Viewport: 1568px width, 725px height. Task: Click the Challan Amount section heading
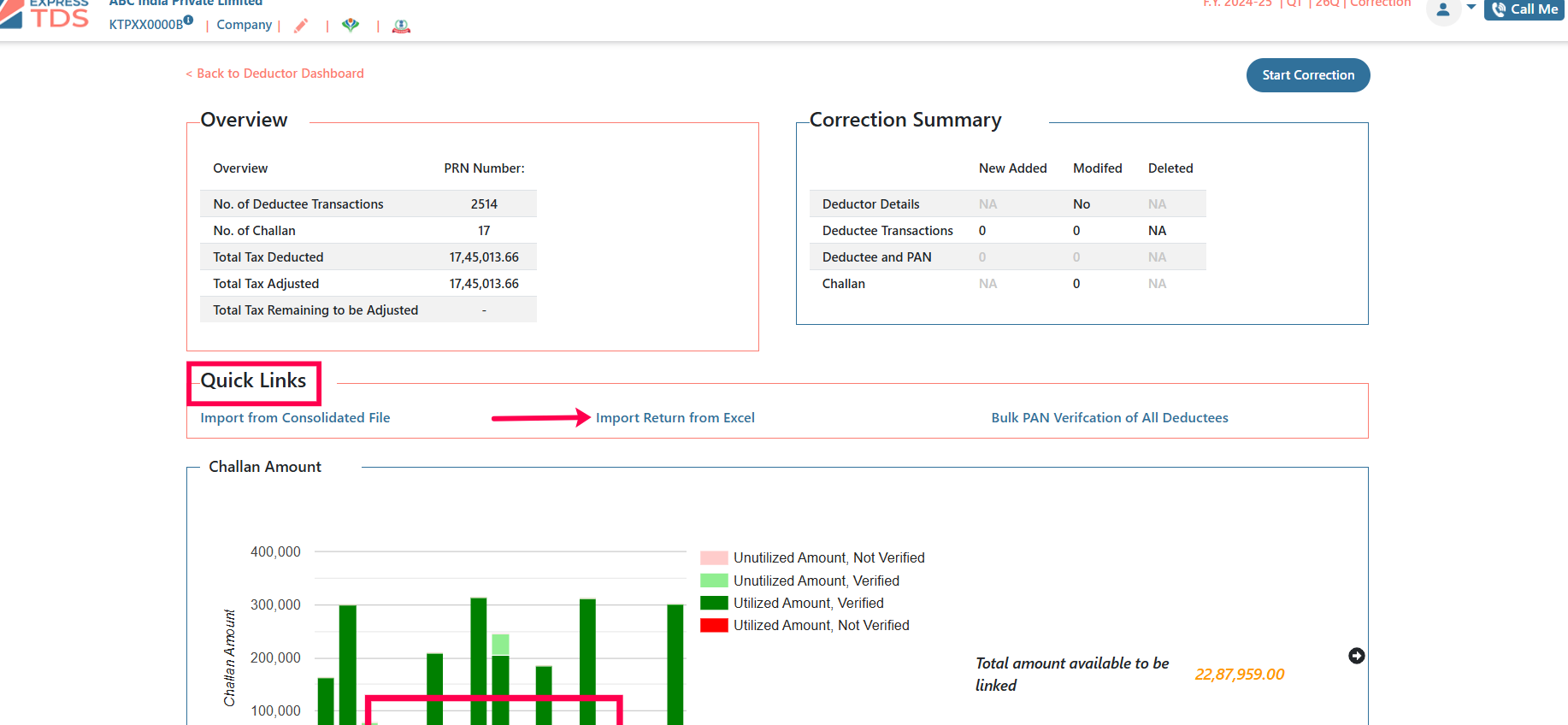pos(265,467)
